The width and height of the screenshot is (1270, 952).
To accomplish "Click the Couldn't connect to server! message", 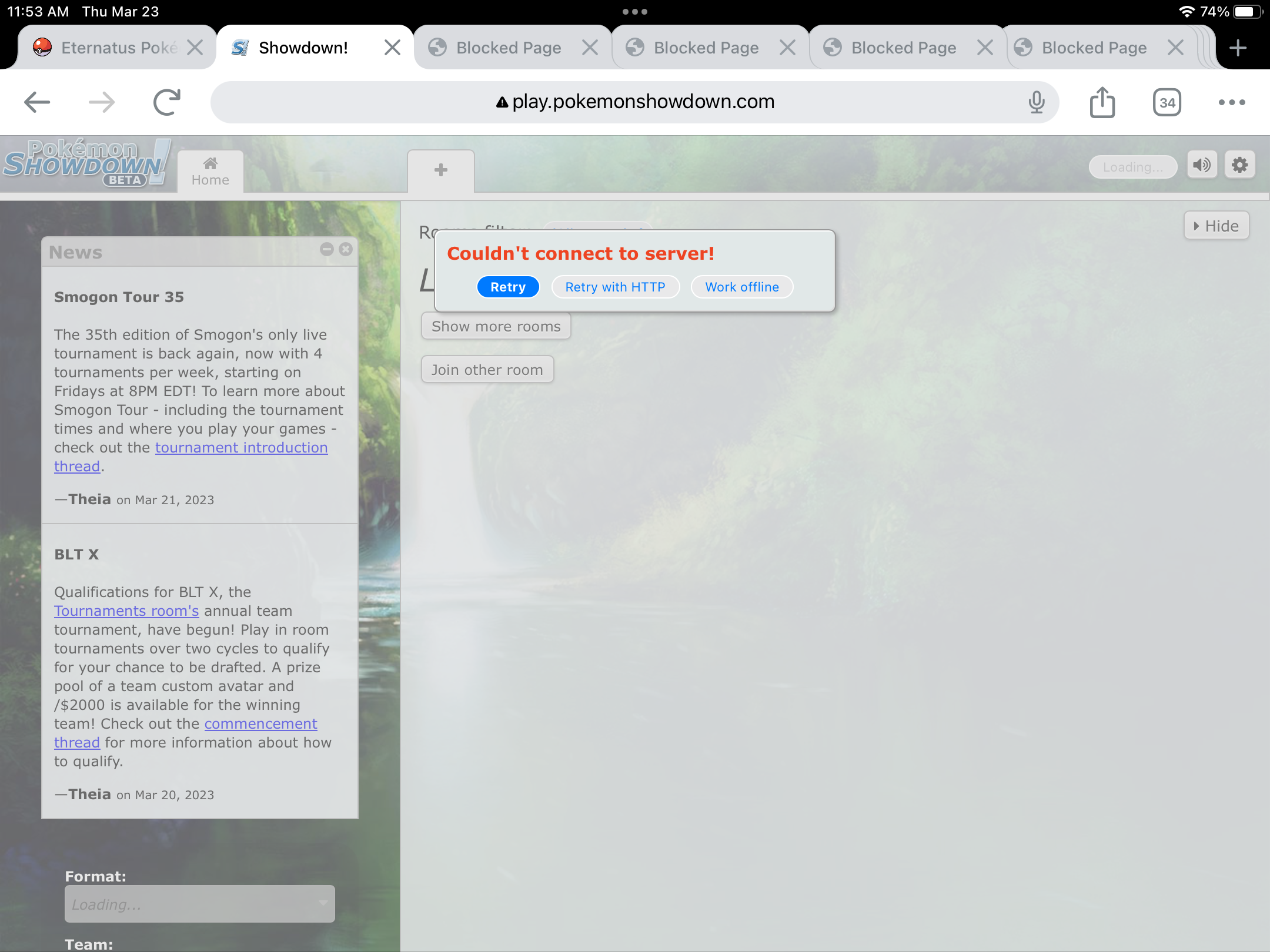I will click(x=581, y=253).
